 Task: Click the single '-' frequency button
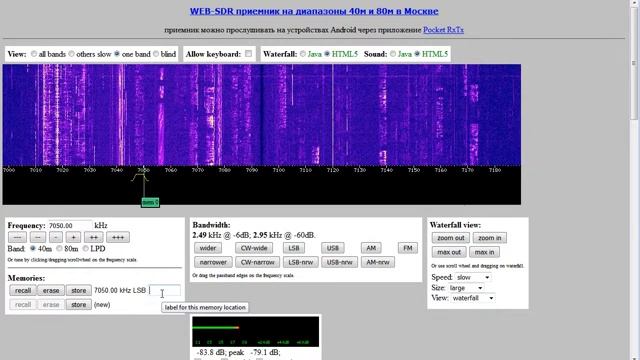point(56,237)
